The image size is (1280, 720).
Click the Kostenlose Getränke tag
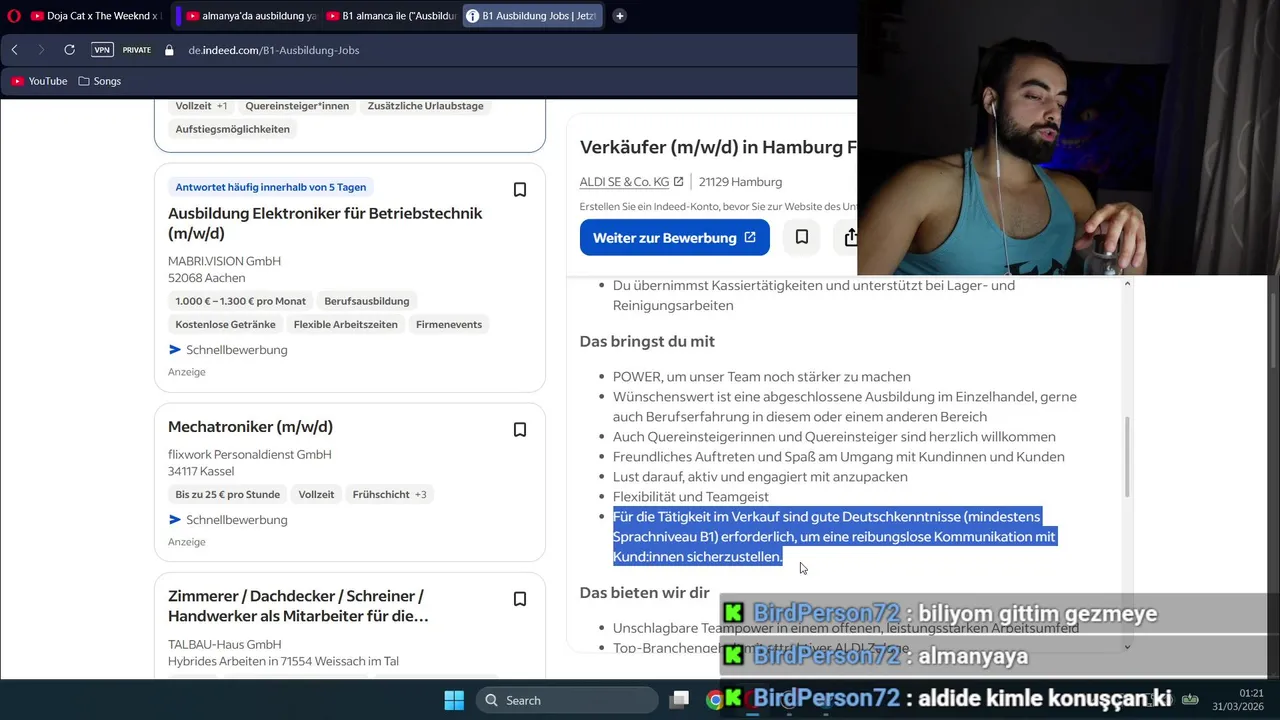[225, 324]
